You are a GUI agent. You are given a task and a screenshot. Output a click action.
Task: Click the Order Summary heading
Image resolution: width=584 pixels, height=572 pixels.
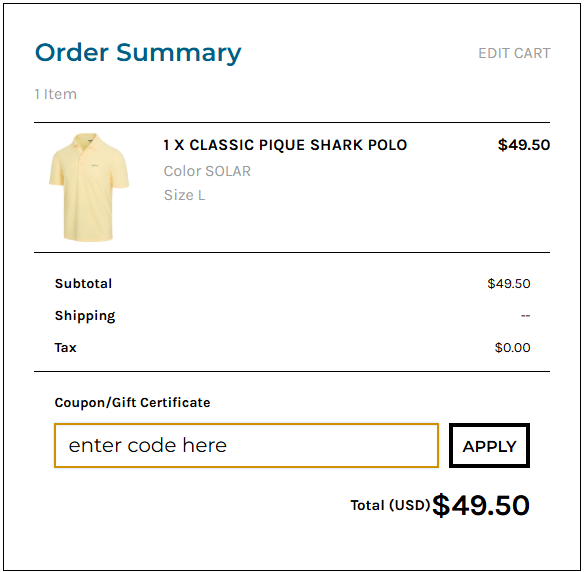pos(138,53)
